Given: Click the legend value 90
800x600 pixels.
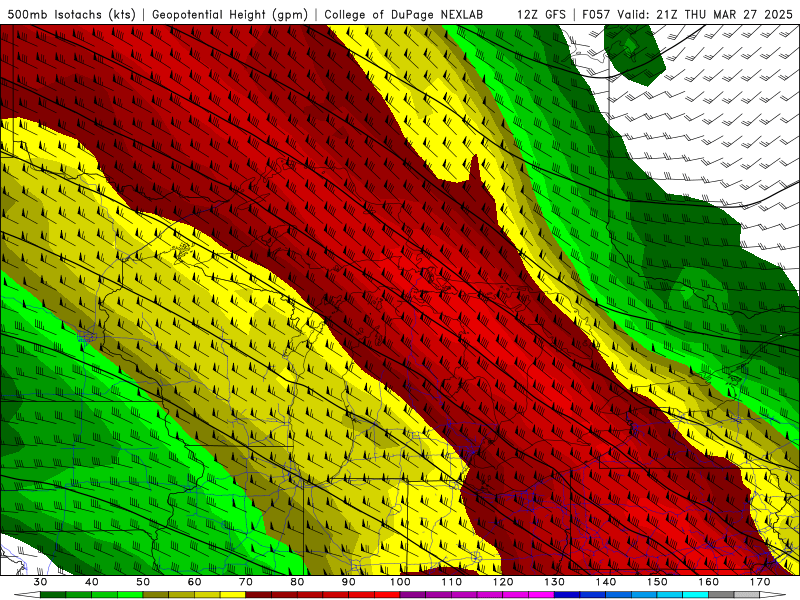Looking at the screenshot, I should point(349,582).
